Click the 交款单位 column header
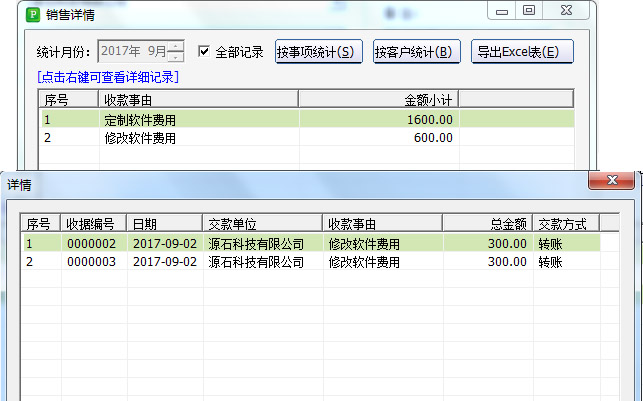643x401 pixels. pyautogui.click(x=262, y=224)
